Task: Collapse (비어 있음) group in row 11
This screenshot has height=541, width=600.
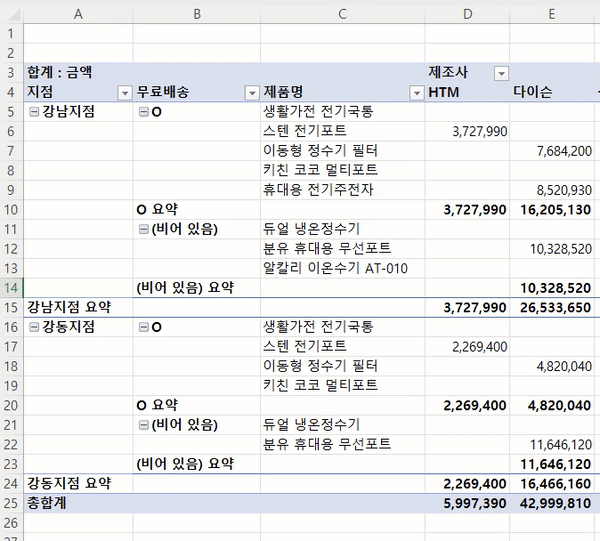Action: 143,229
